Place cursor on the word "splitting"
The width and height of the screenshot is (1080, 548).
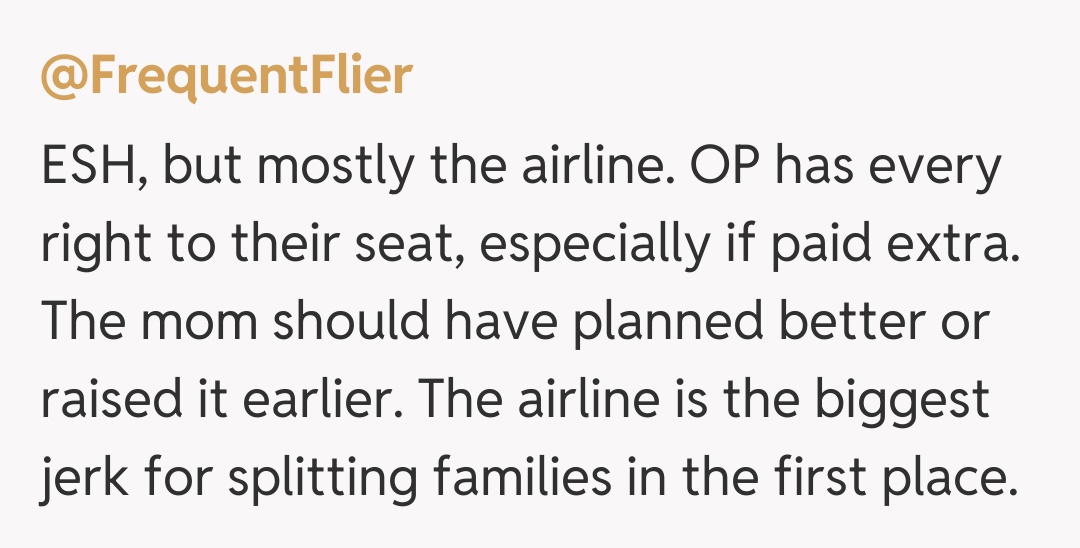tap(313, 480)
